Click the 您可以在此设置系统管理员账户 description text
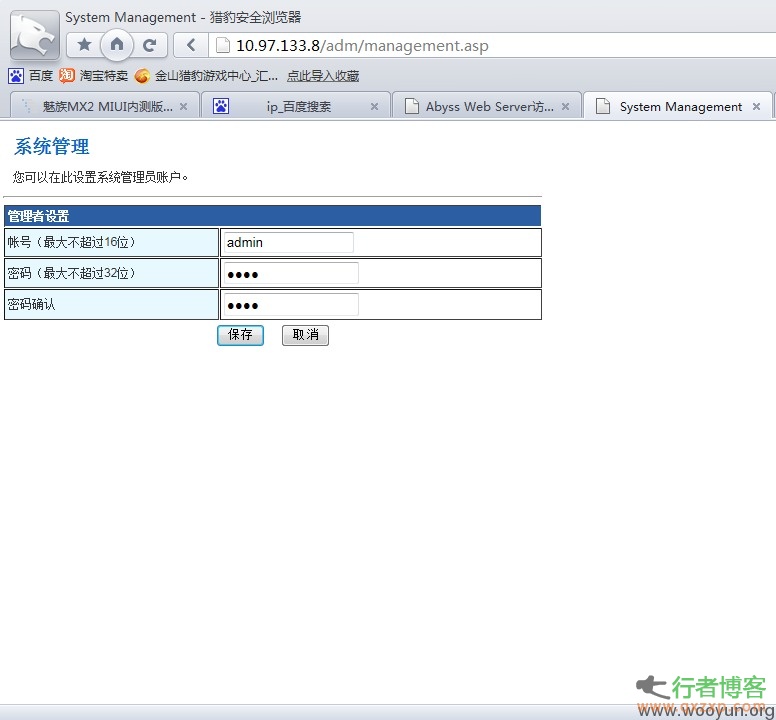 click(100, 177)
